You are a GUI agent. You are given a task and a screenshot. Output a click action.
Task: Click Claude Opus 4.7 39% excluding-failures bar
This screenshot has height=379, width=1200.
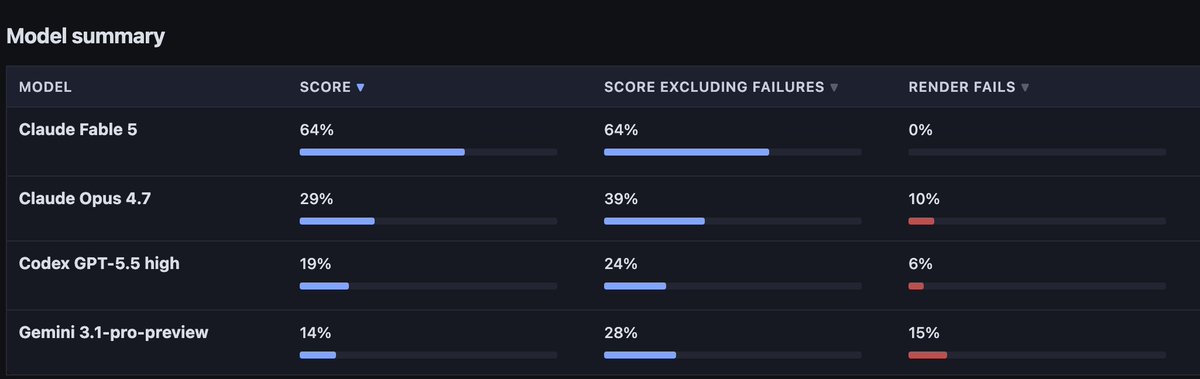(x=654, y=220)
